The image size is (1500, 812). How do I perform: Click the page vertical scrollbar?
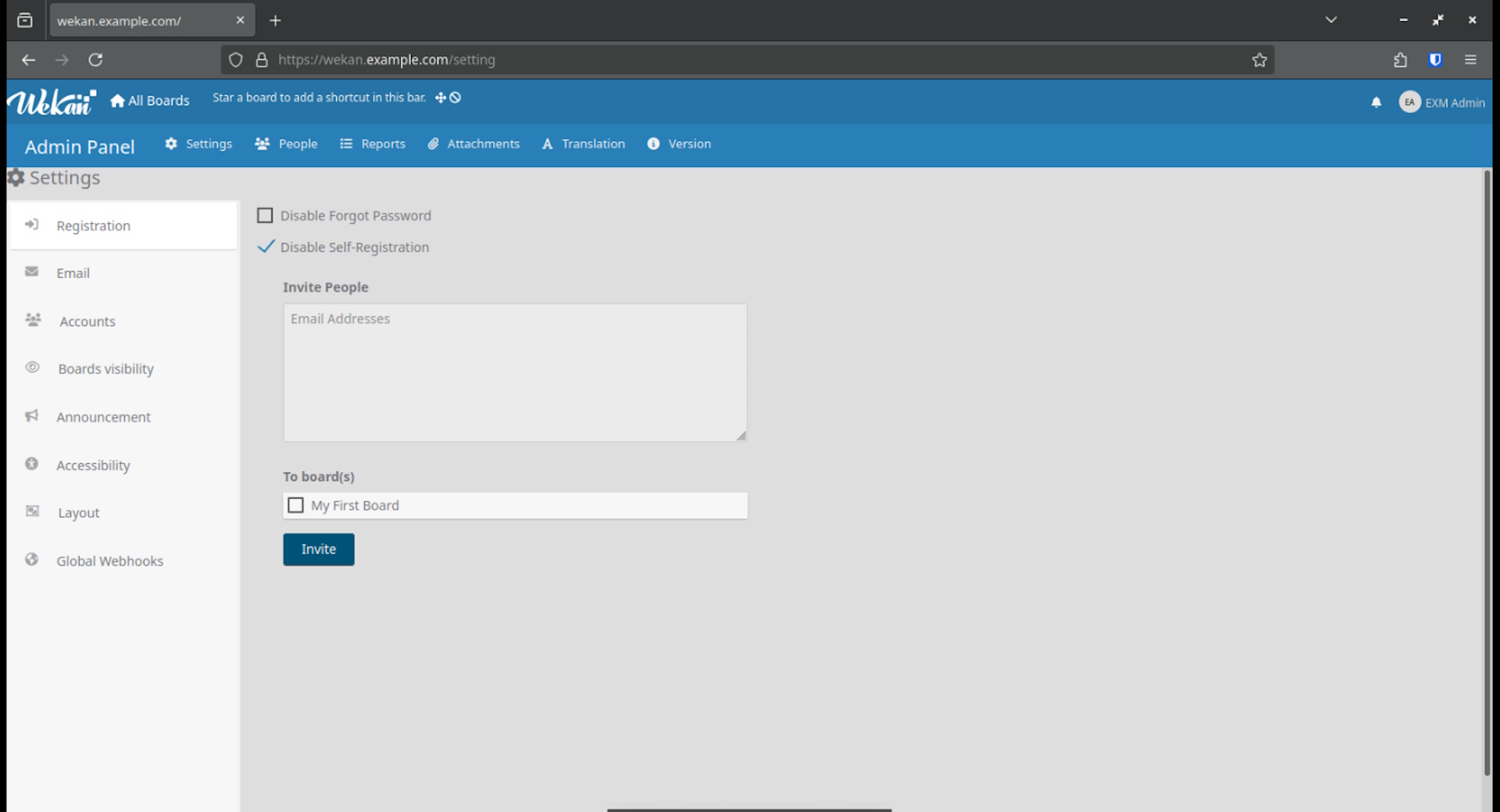1487,468
